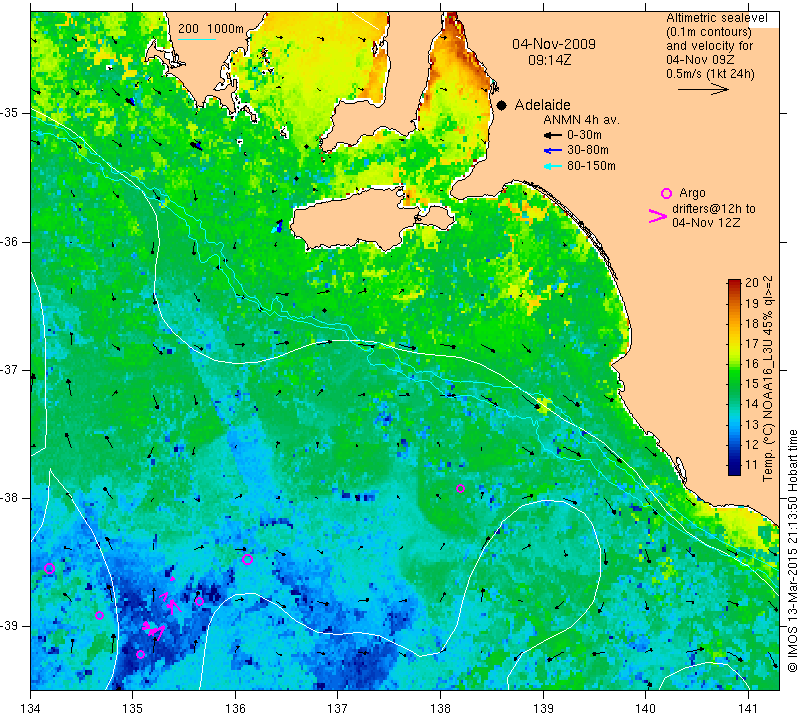
Task: Click the 141 longitude axis label
Action: [x=748, y=708]
